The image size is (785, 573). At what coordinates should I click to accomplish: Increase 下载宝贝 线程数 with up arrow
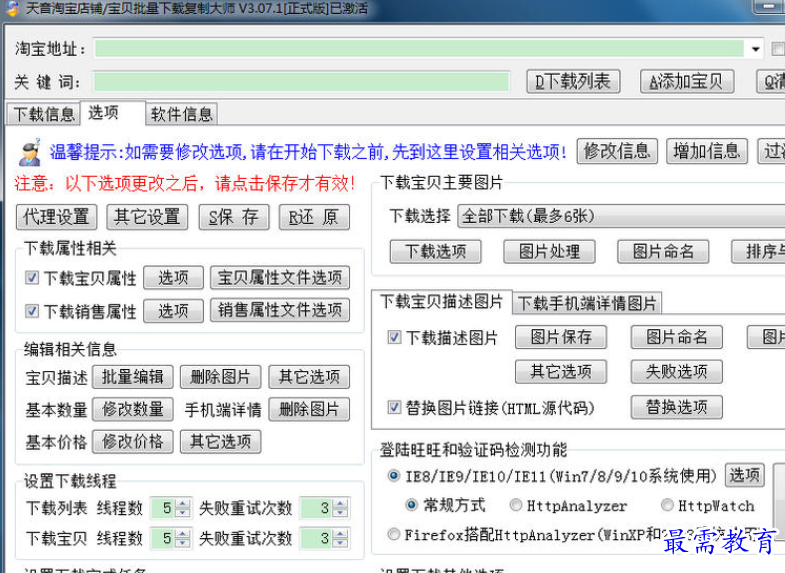pos(183,533)
